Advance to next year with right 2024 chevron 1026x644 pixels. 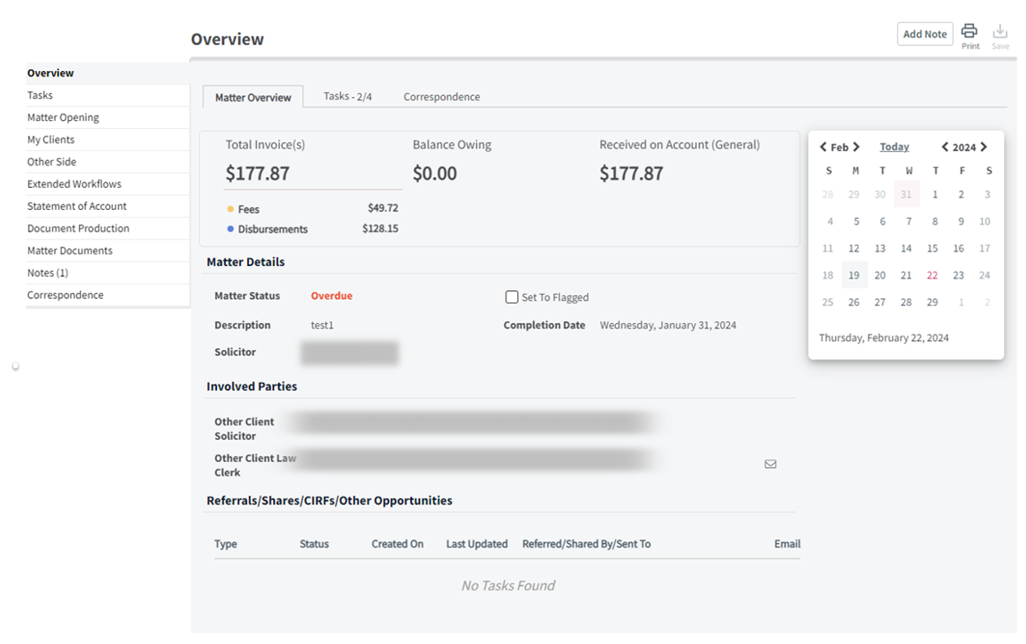tap(984, 146)
